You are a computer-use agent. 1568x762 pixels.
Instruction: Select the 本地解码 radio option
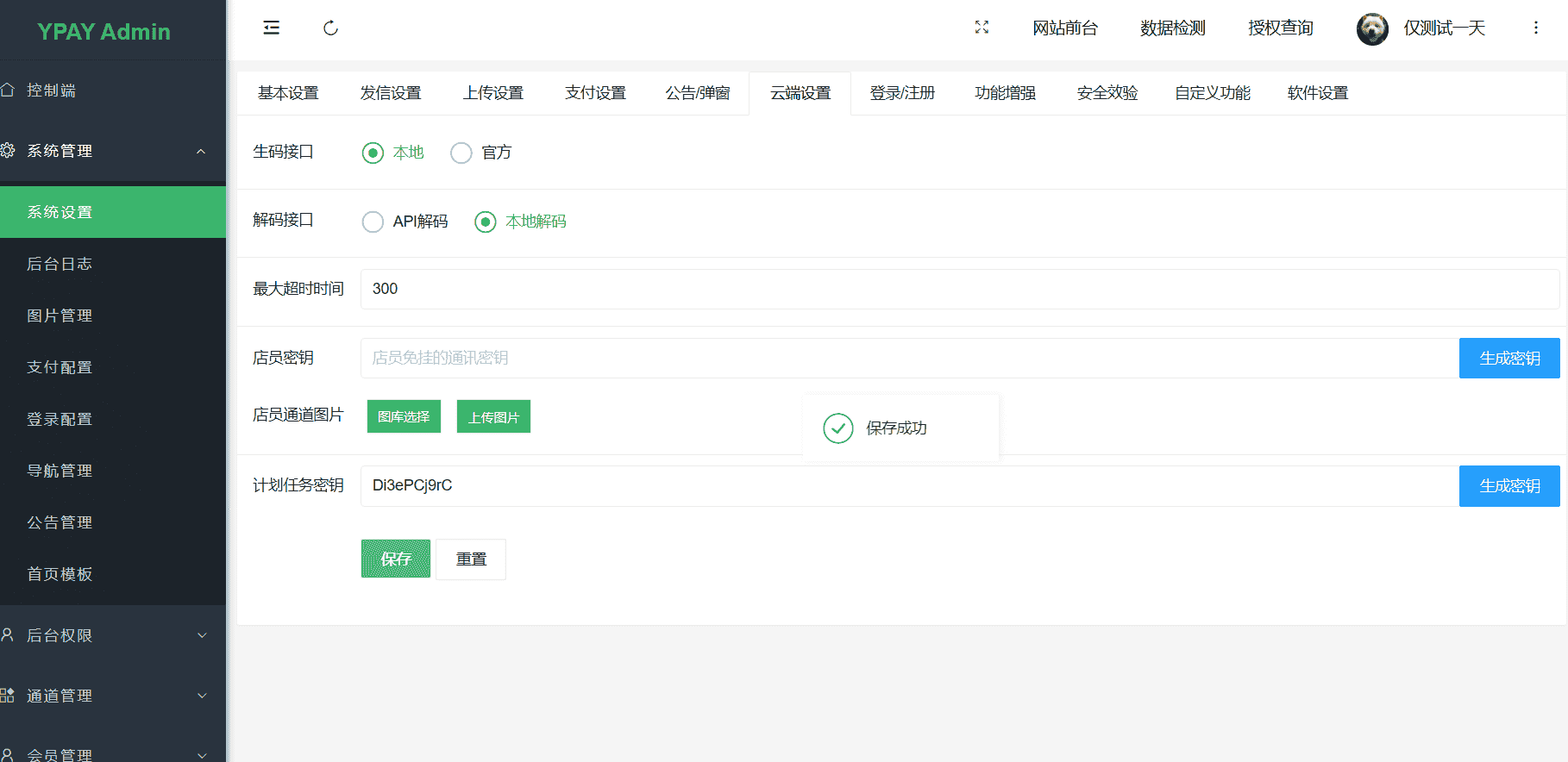coord(486,222)
